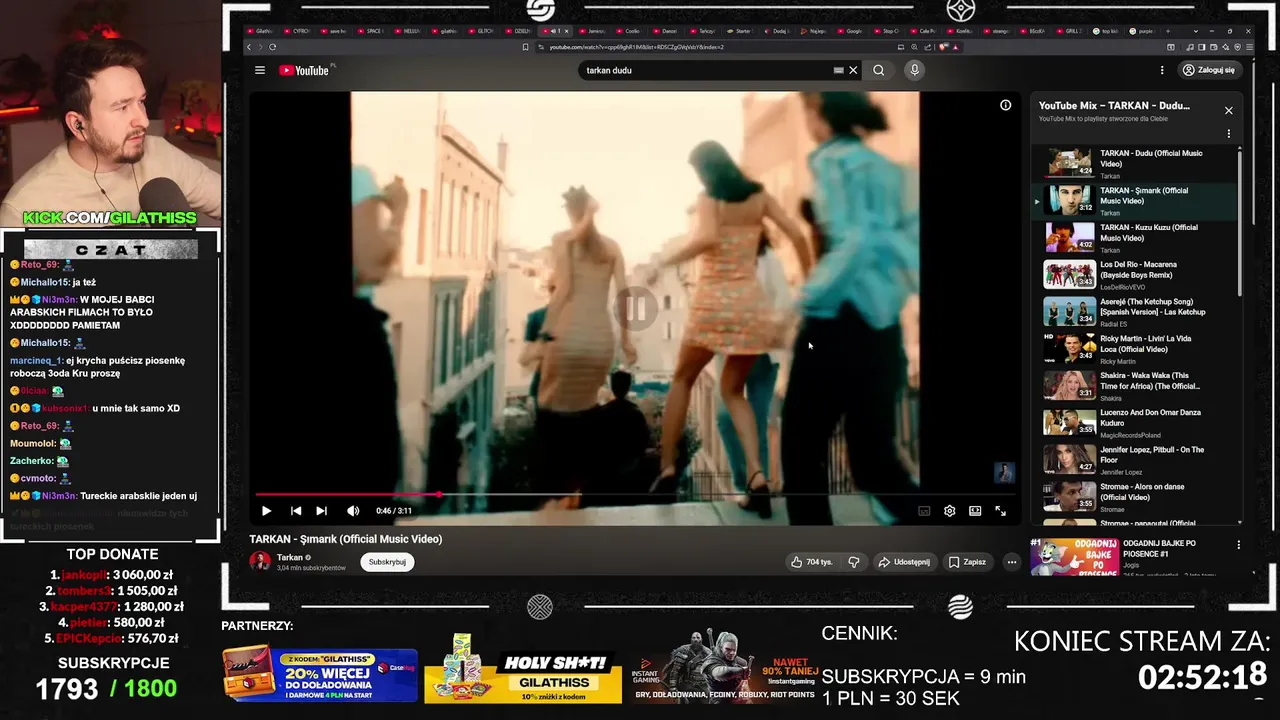1280x720 pixels.
Task: Close the YouTube Mix playlist panel
Action: [1229, 110]
